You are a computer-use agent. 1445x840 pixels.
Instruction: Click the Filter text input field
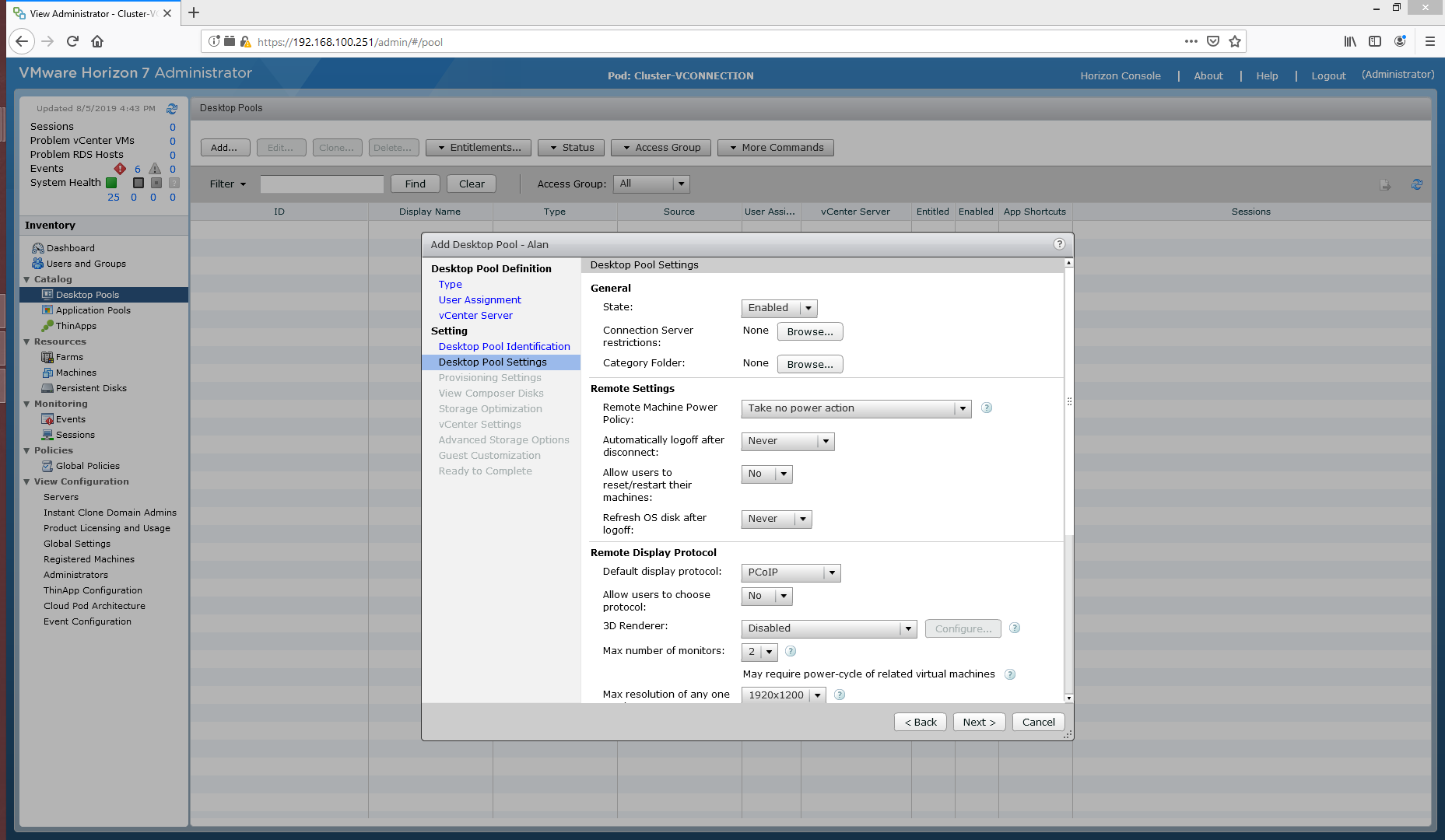321,184
